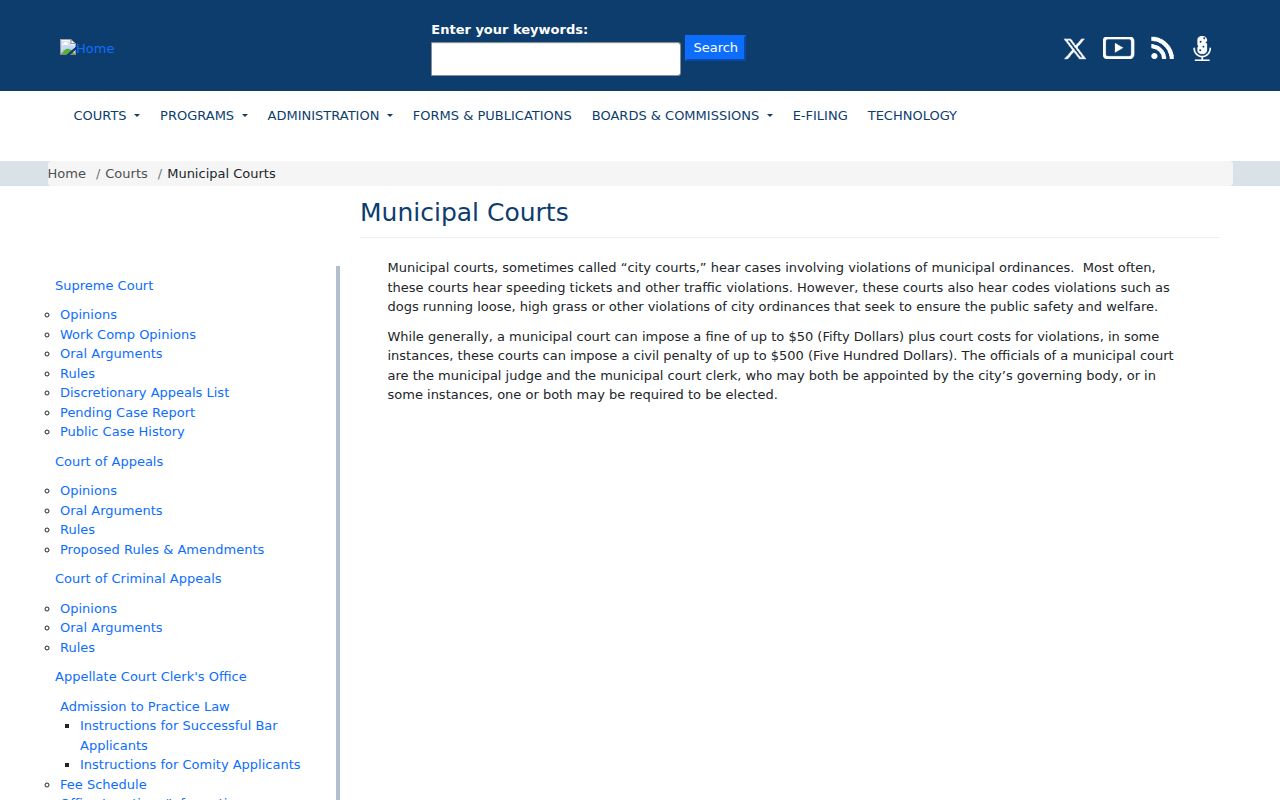Image resolution: width=1280 pixels, height=800 pixels.
Task: Expand the Boards & Commissions dropdown
Action: [682, 115]
